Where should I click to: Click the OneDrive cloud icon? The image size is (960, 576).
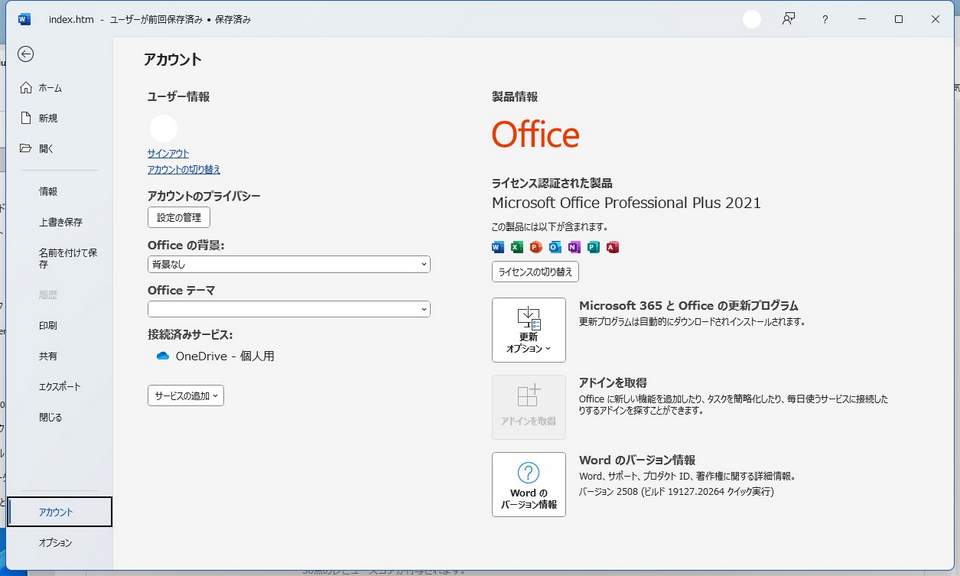click(163, 356)
